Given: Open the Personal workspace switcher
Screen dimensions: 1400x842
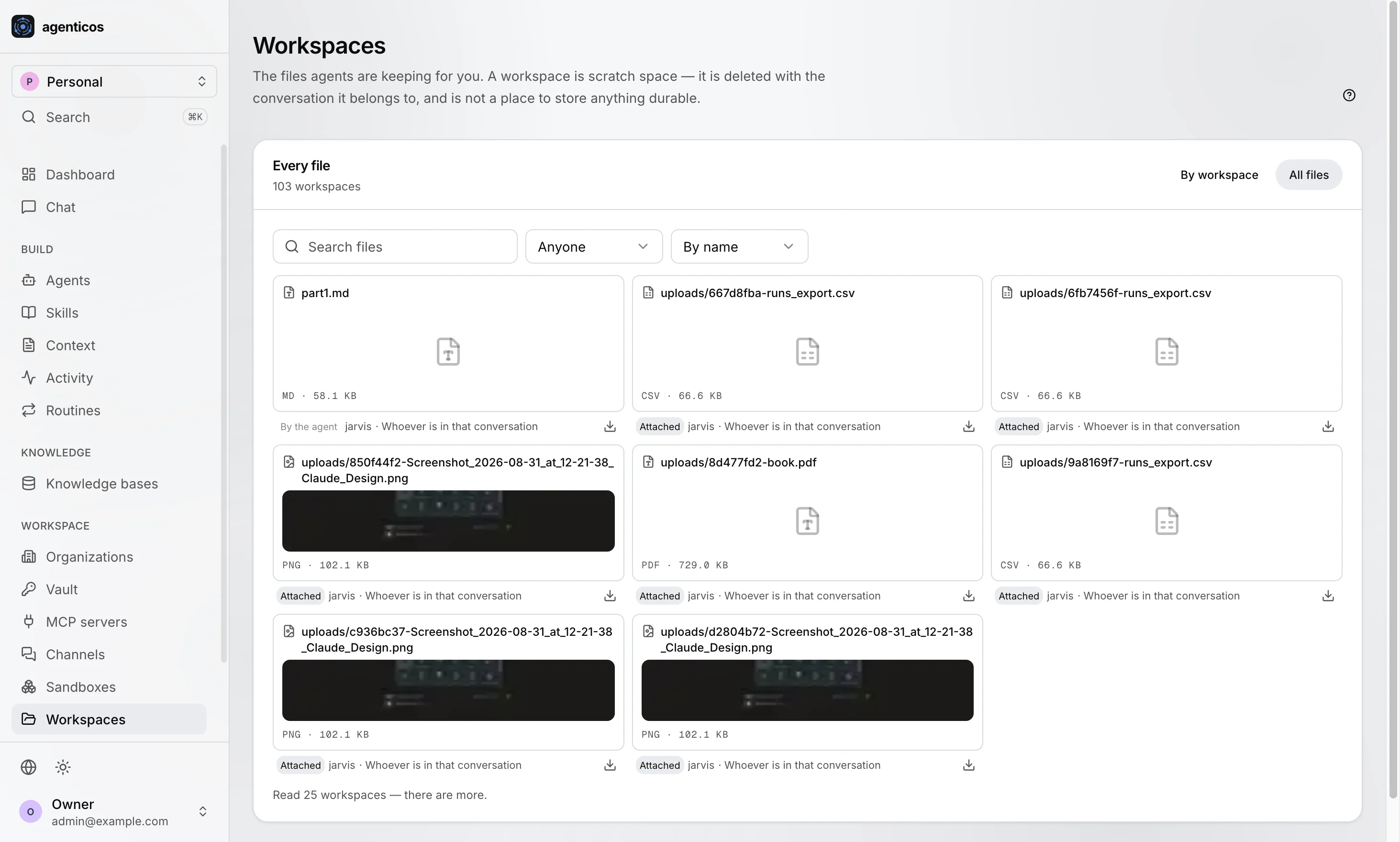Looking at the screenshot, I should click(x=114, y=81).
